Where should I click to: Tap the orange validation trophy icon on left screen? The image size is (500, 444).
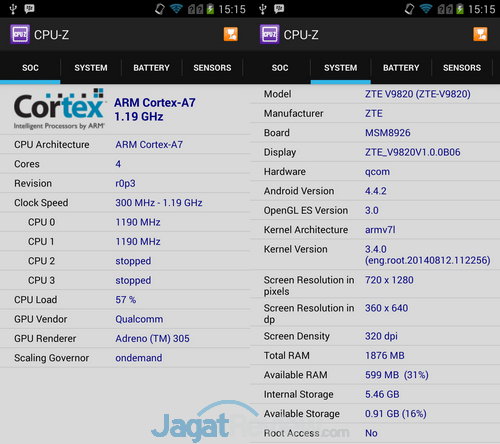(231, 34)
